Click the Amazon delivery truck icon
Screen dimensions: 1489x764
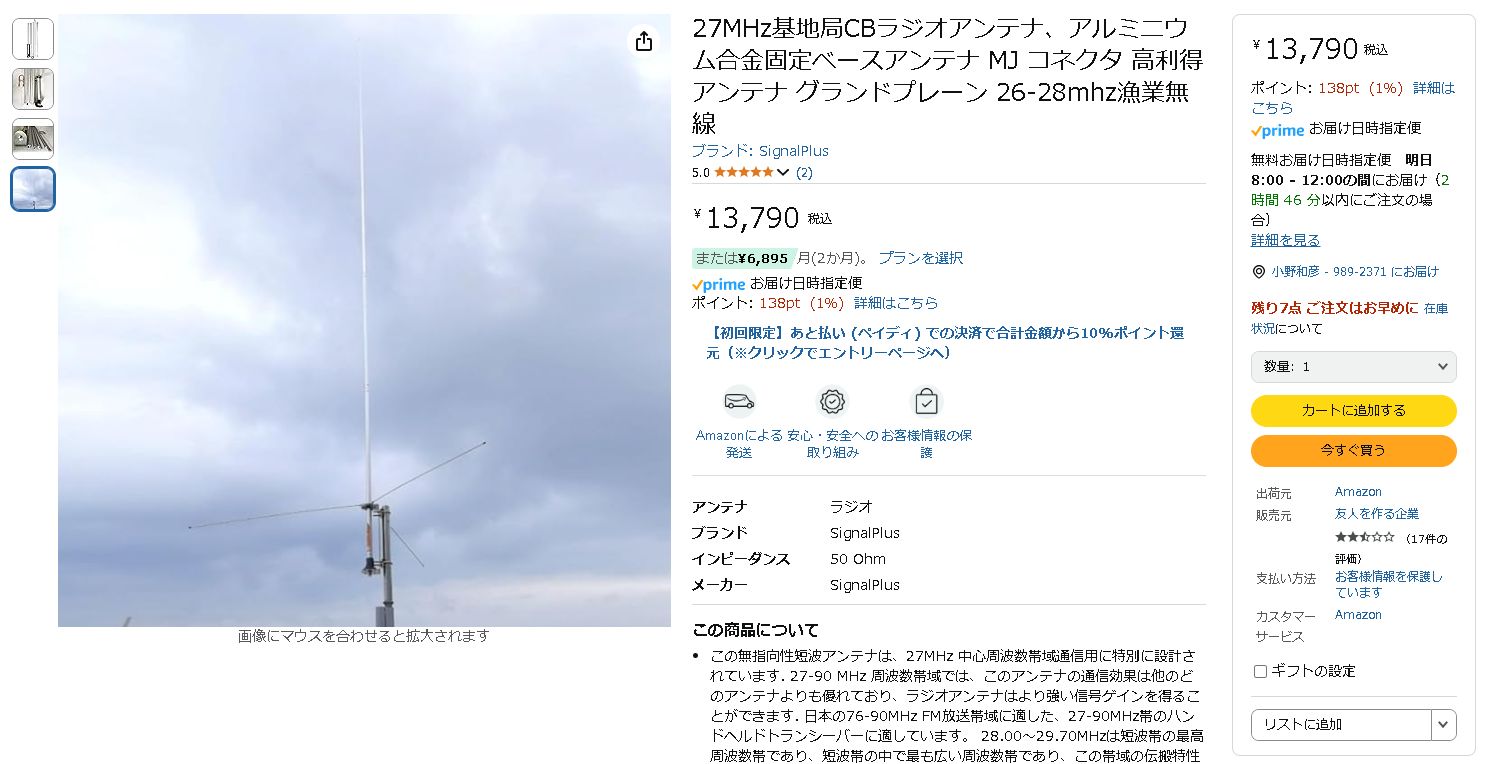(739, 402)
